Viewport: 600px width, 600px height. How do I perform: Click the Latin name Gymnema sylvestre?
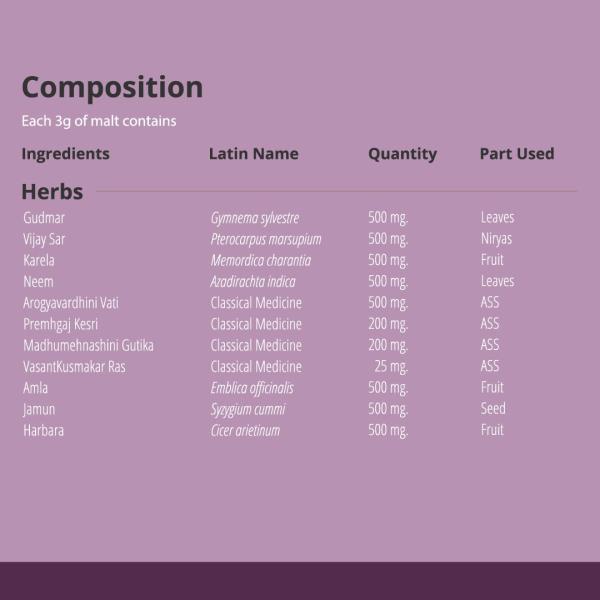click(254, 218)
